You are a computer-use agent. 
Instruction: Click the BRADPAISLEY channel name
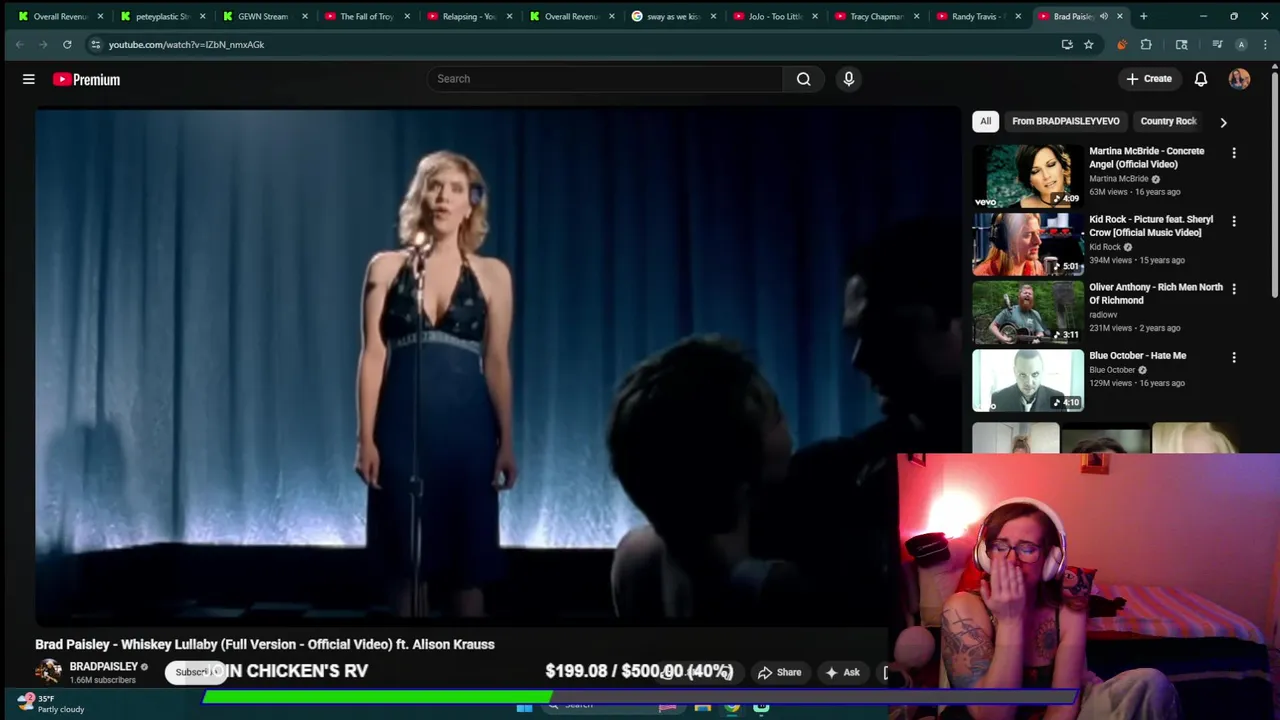(103, 666)
